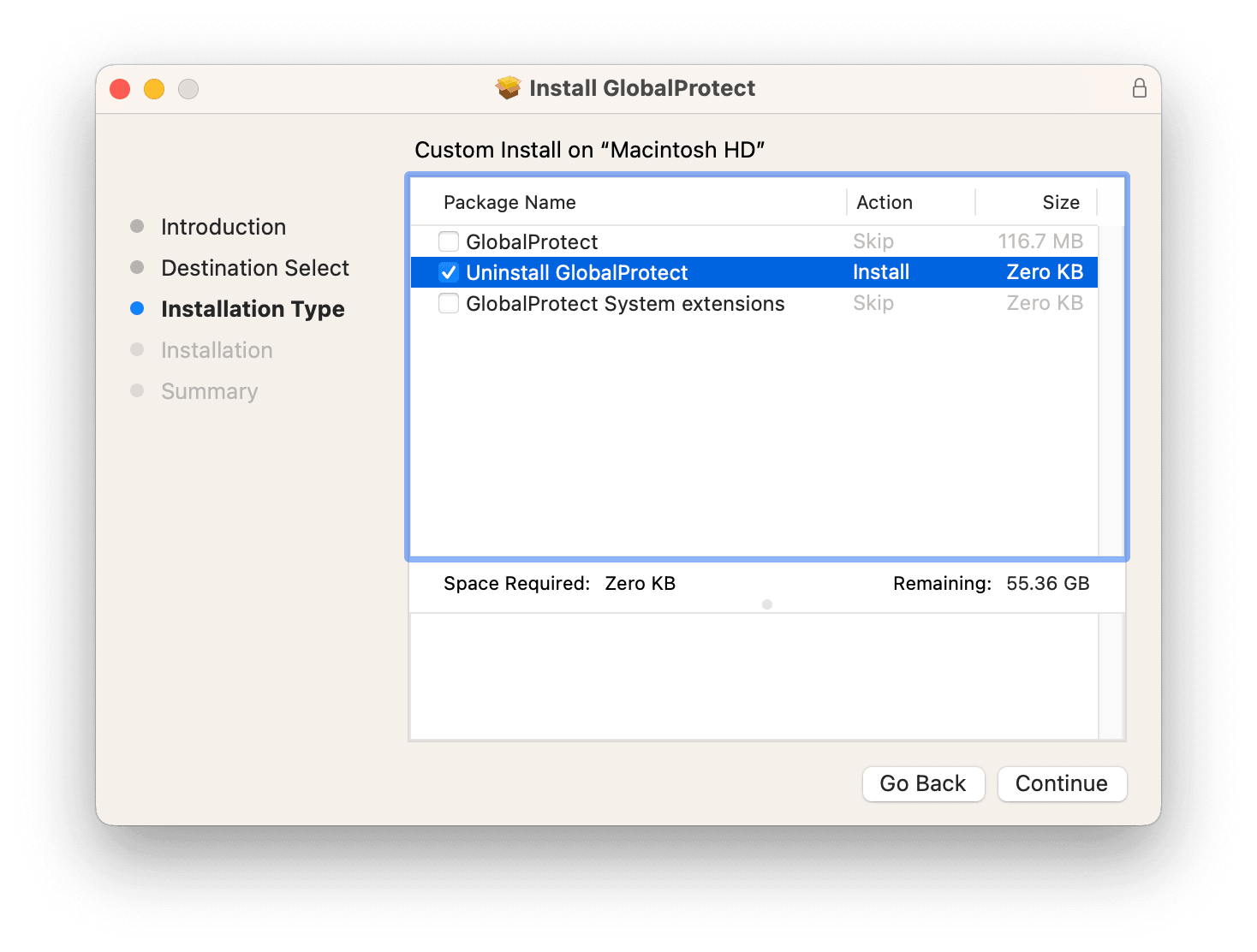Select the Introduction step in sidebar

point(223,226)
